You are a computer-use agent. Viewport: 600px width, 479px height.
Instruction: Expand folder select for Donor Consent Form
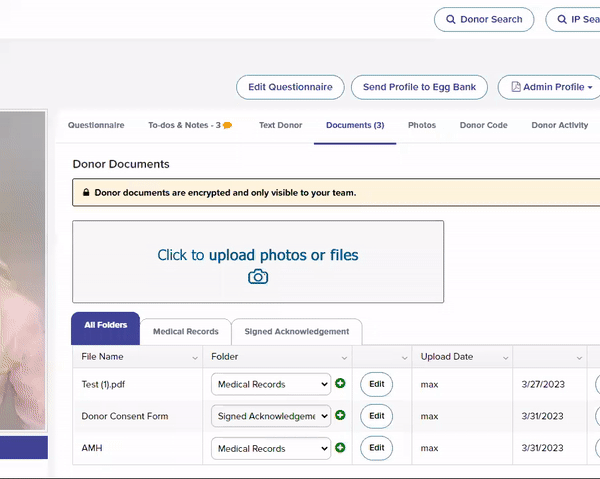click(x=270, y=416)
